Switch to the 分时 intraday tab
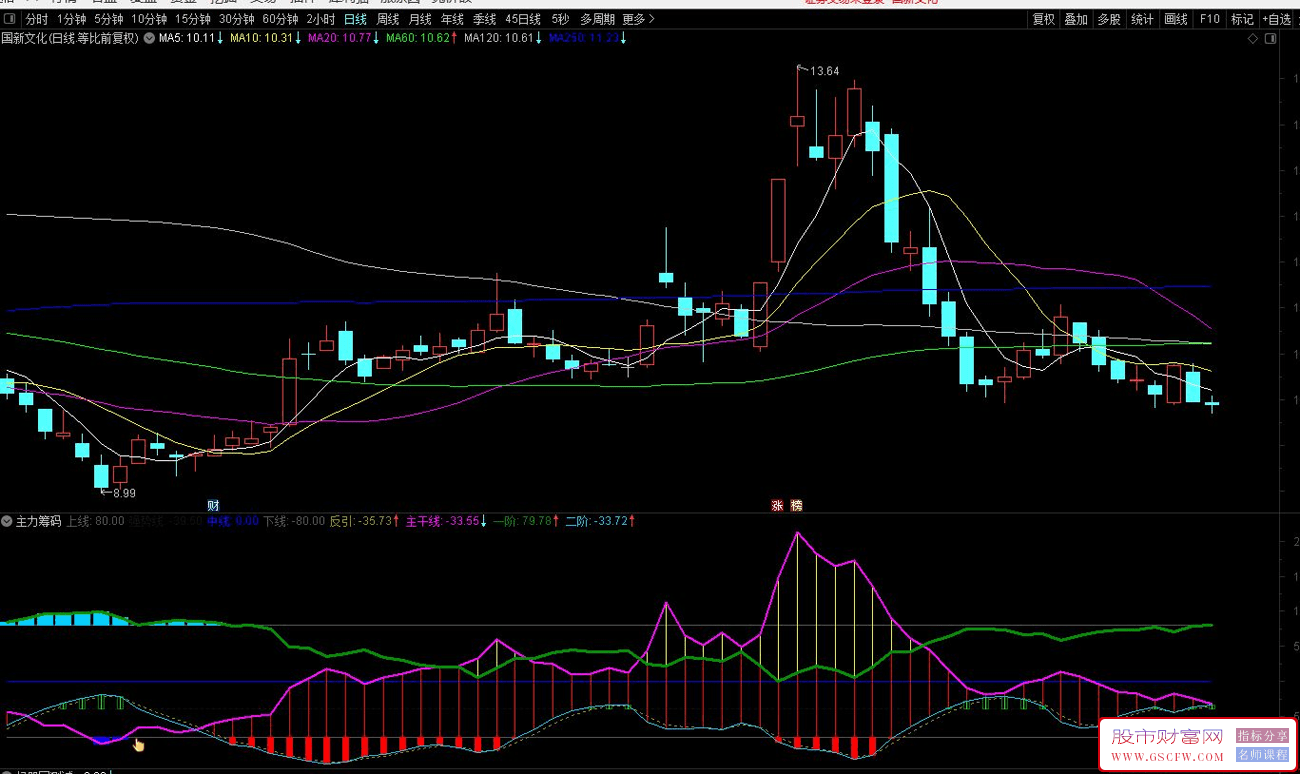This screenshot has width=1300, height=774. pyautogui.click(x=36, y=19)
